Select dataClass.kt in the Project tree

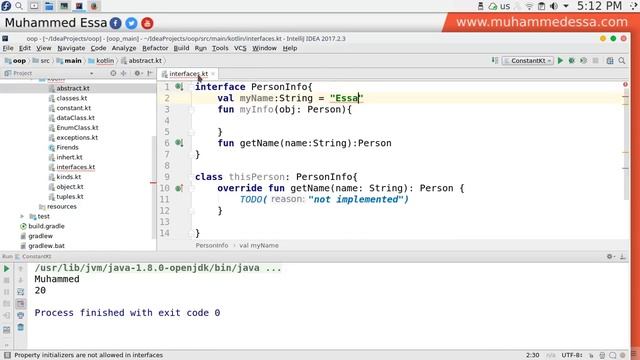click(x=75, y=118)
